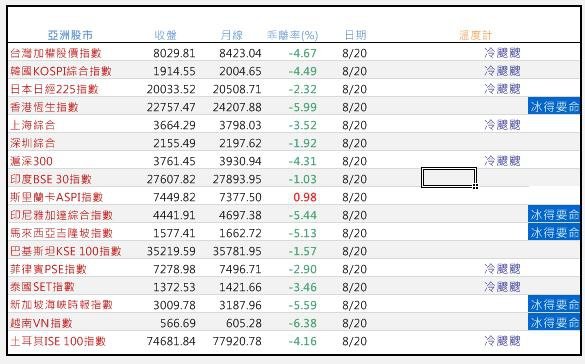Click the 月線 column header

(x=232, y=35)
